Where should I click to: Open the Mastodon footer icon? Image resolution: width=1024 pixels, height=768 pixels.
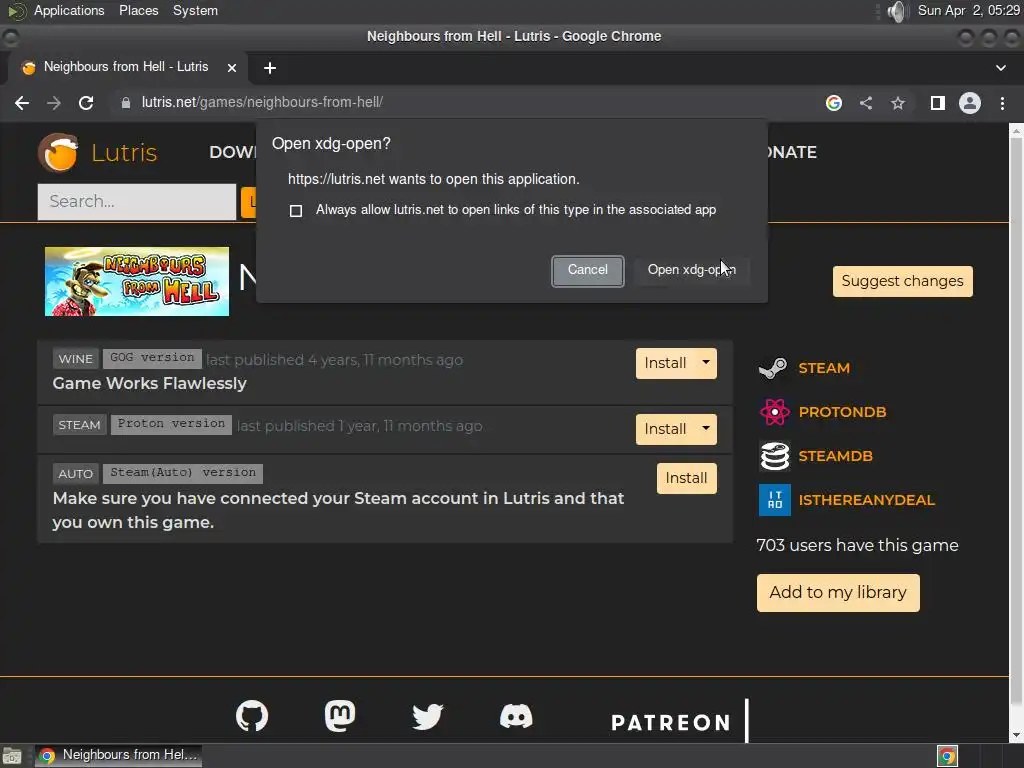coord(340,716)
